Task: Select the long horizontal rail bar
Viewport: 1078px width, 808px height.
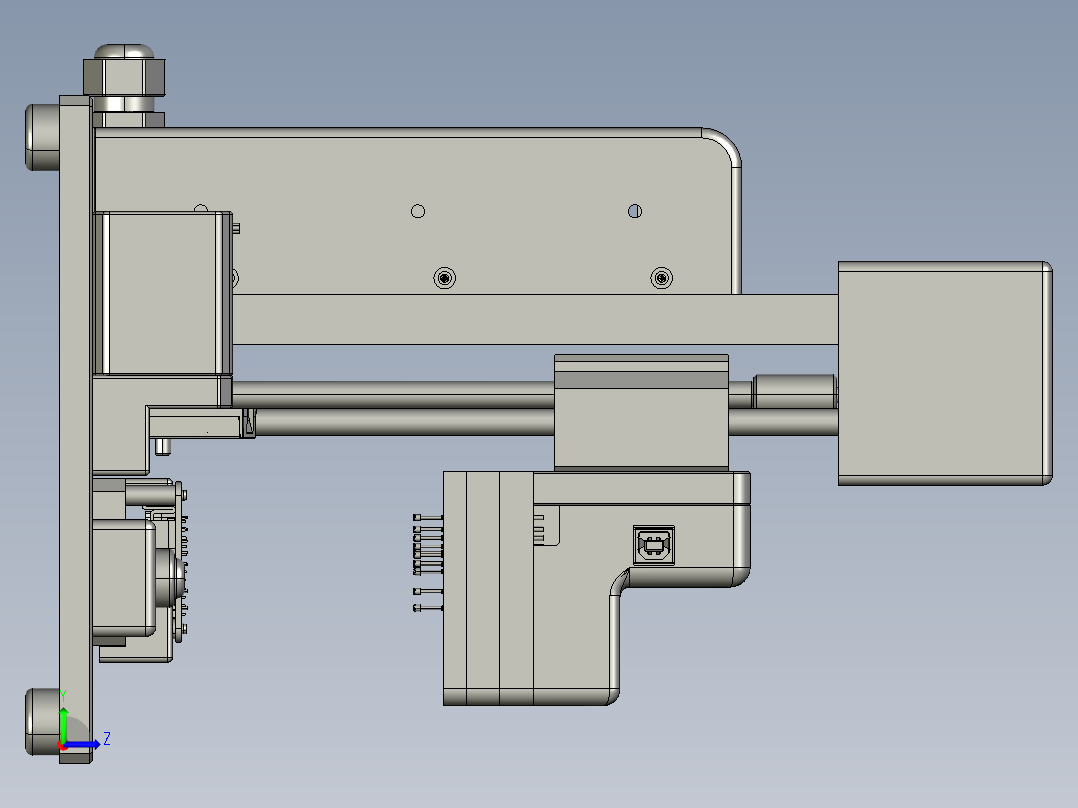Action: pos(535,319)
